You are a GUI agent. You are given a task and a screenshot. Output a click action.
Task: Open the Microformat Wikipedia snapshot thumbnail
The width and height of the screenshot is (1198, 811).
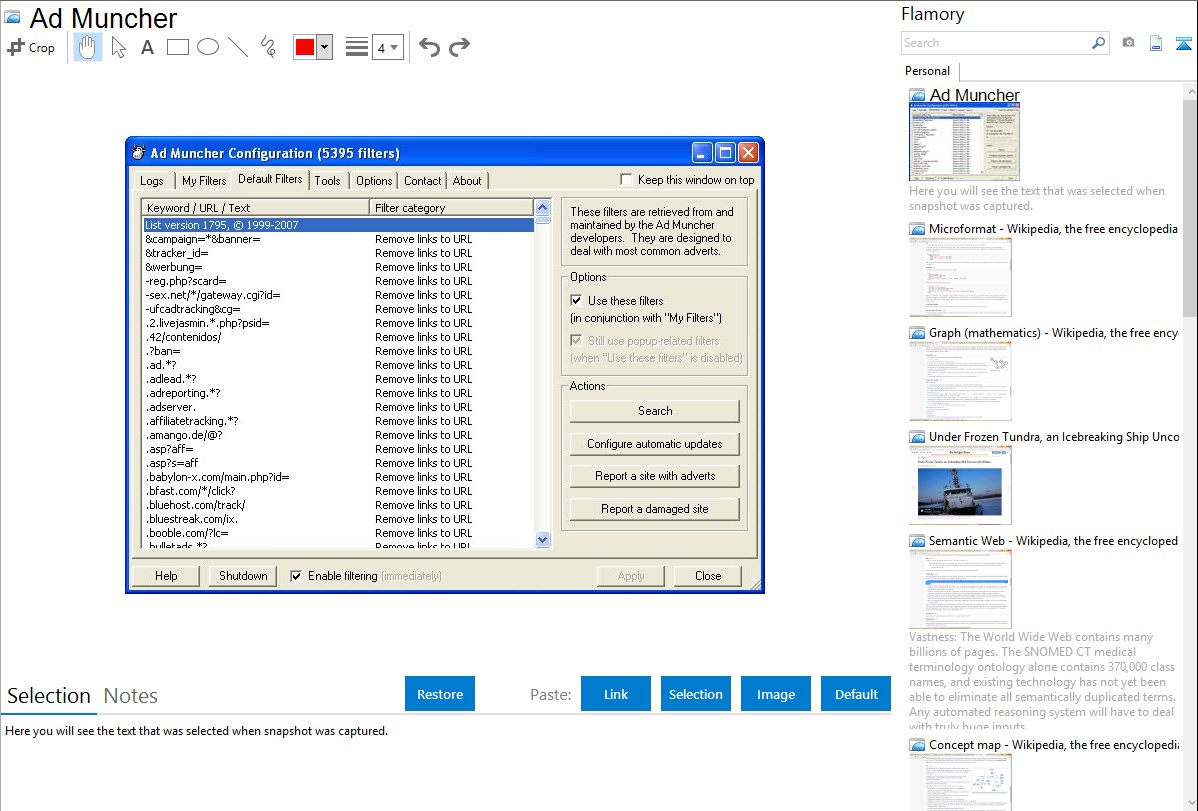pyautogui.click(x=960, y=277)
